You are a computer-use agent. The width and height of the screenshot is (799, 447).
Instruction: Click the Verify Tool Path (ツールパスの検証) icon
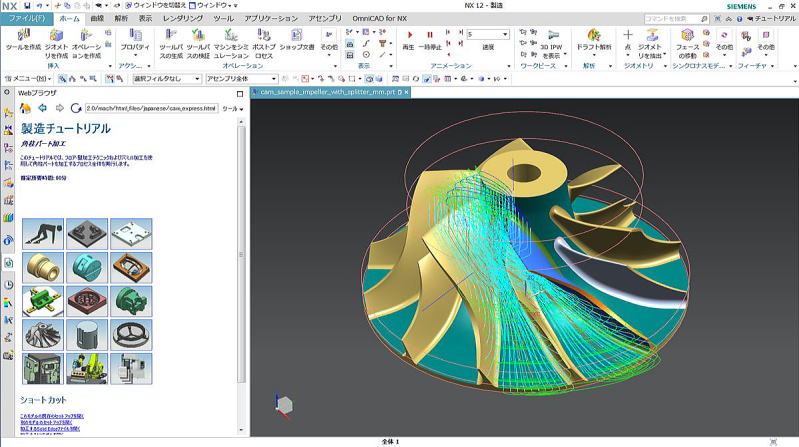click(198, 35)
